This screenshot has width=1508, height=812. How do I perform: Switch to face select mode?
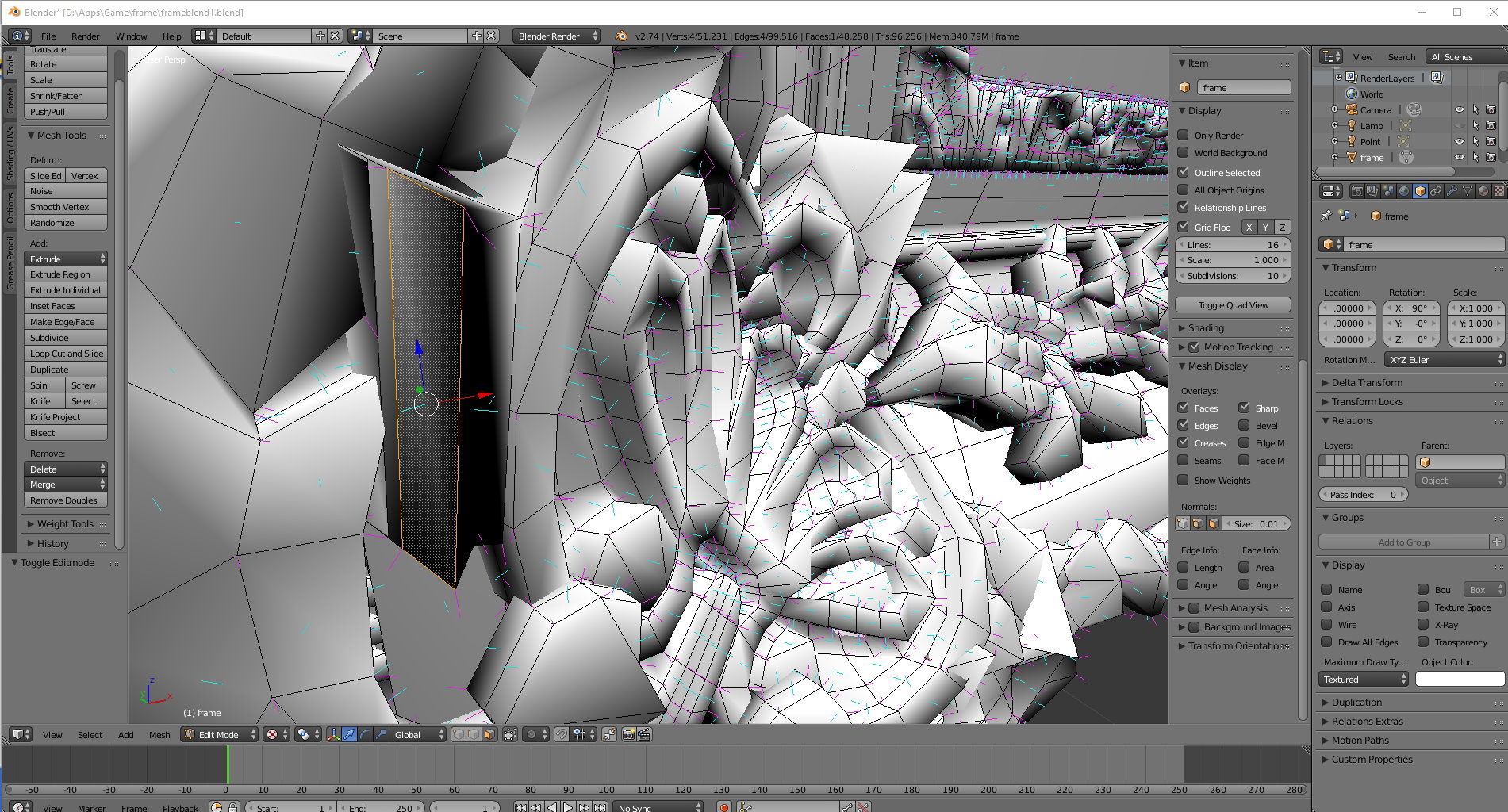click(x=489, y=734)
